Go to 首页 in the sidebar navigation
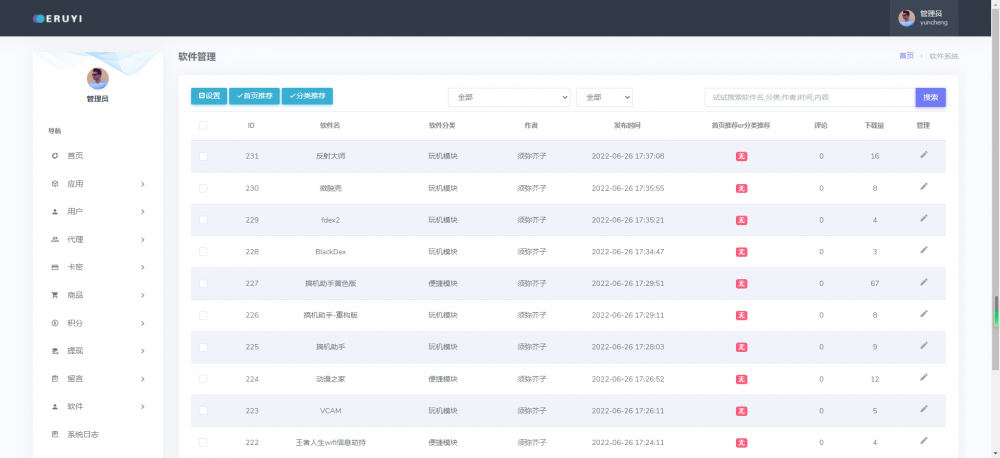Screen dimensions: 1000x458 coord(75,156)
